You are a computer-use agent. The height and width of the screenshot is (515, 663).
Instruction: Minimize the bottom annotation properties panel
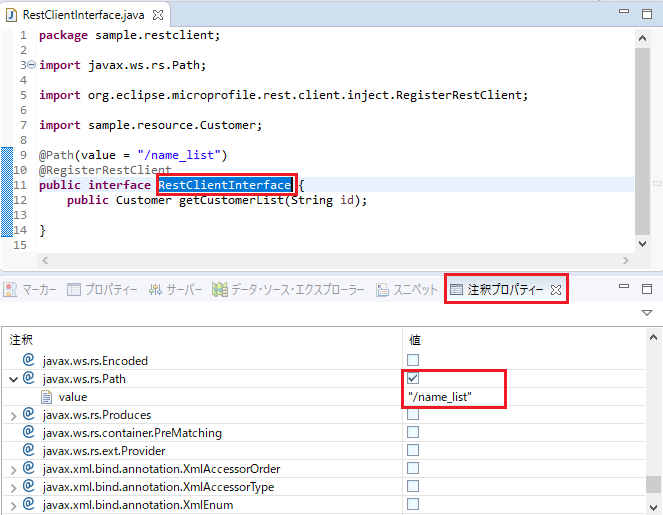pos(624,287)
